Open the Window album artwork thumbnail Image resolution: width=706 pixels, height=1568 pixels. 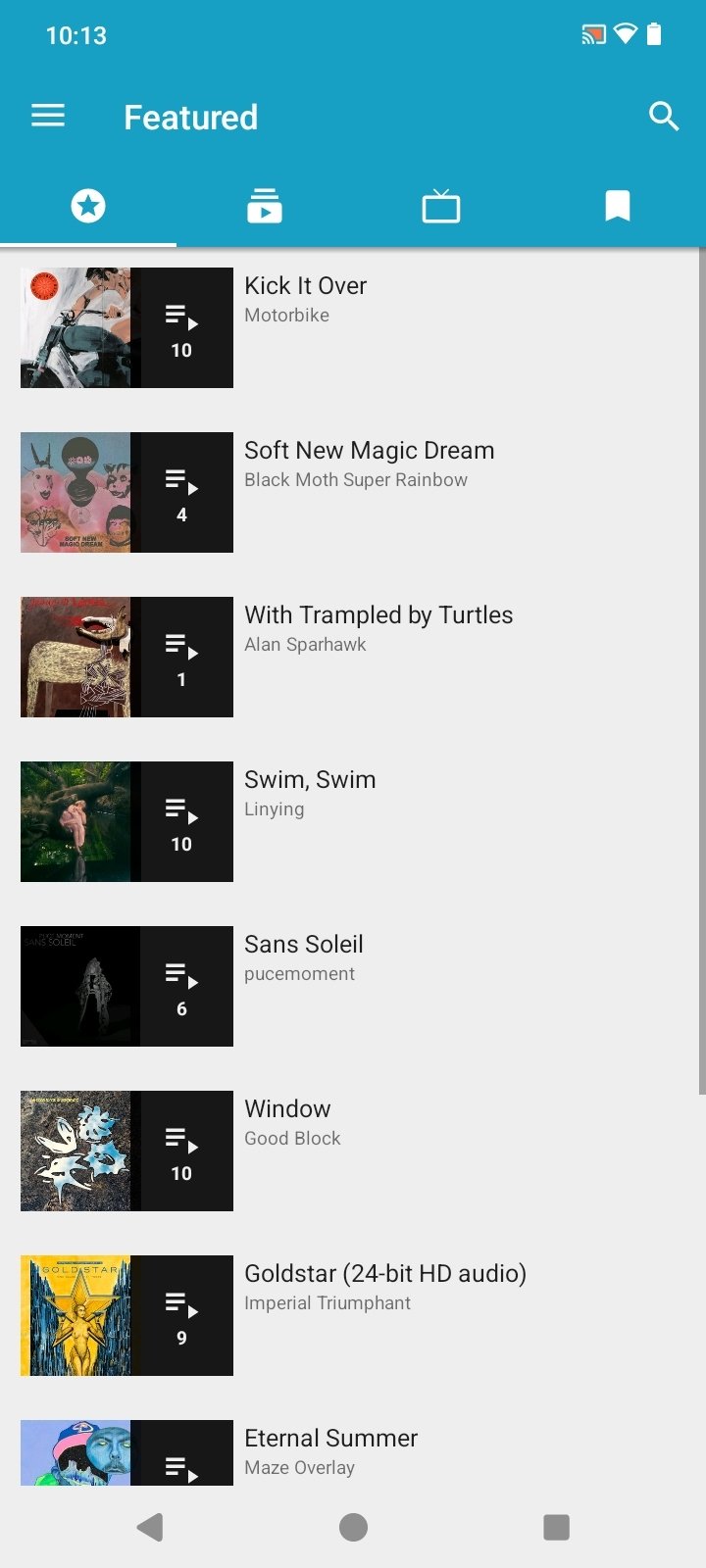(x=76, y=1151)
